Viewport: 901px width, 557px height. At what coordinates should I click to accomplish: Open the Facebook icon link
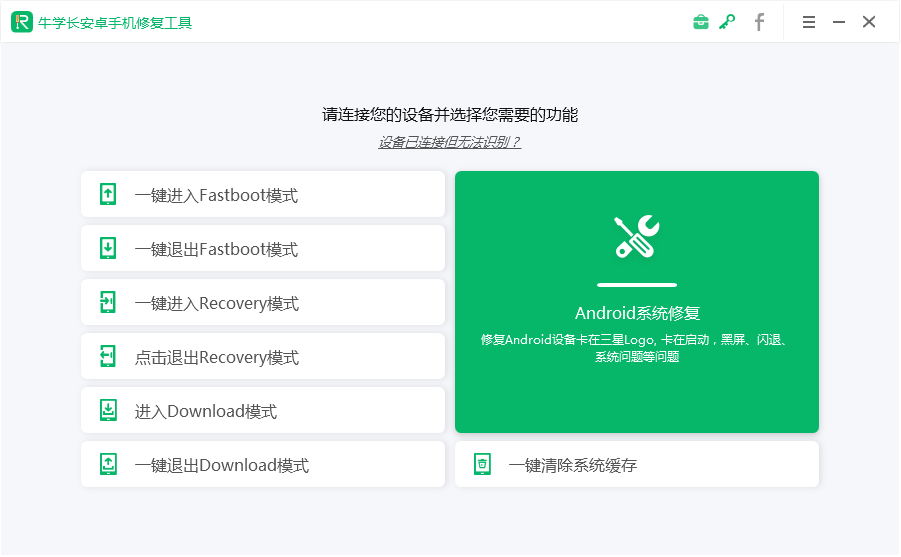[759, 22]
